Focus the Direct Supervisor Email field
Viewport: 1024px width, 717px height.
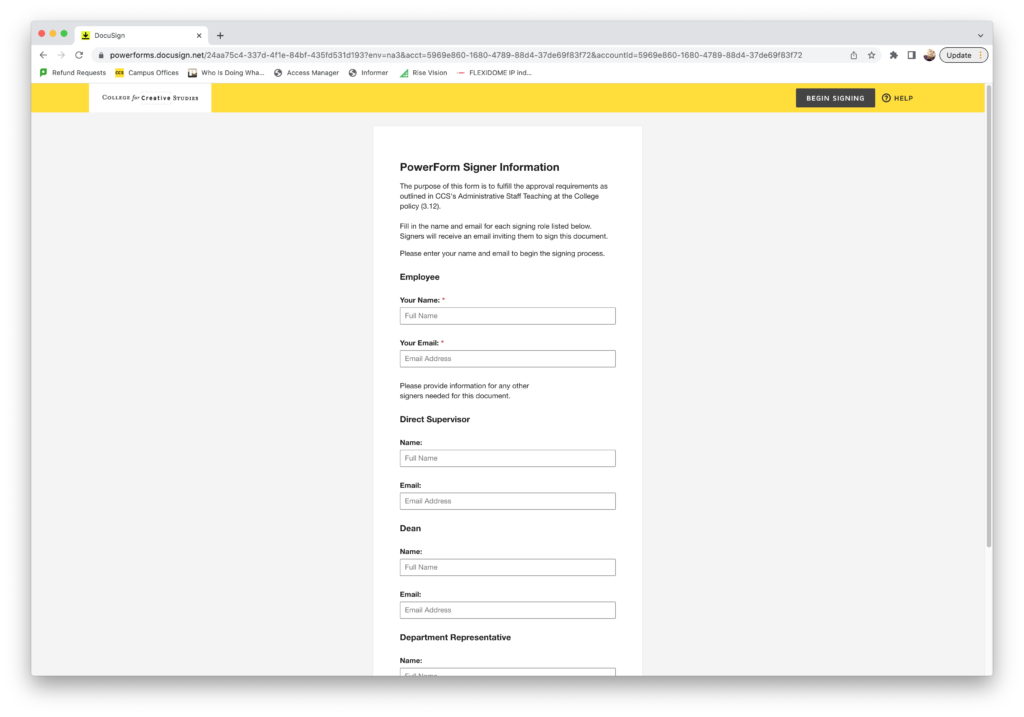click(x=507, y=501)
